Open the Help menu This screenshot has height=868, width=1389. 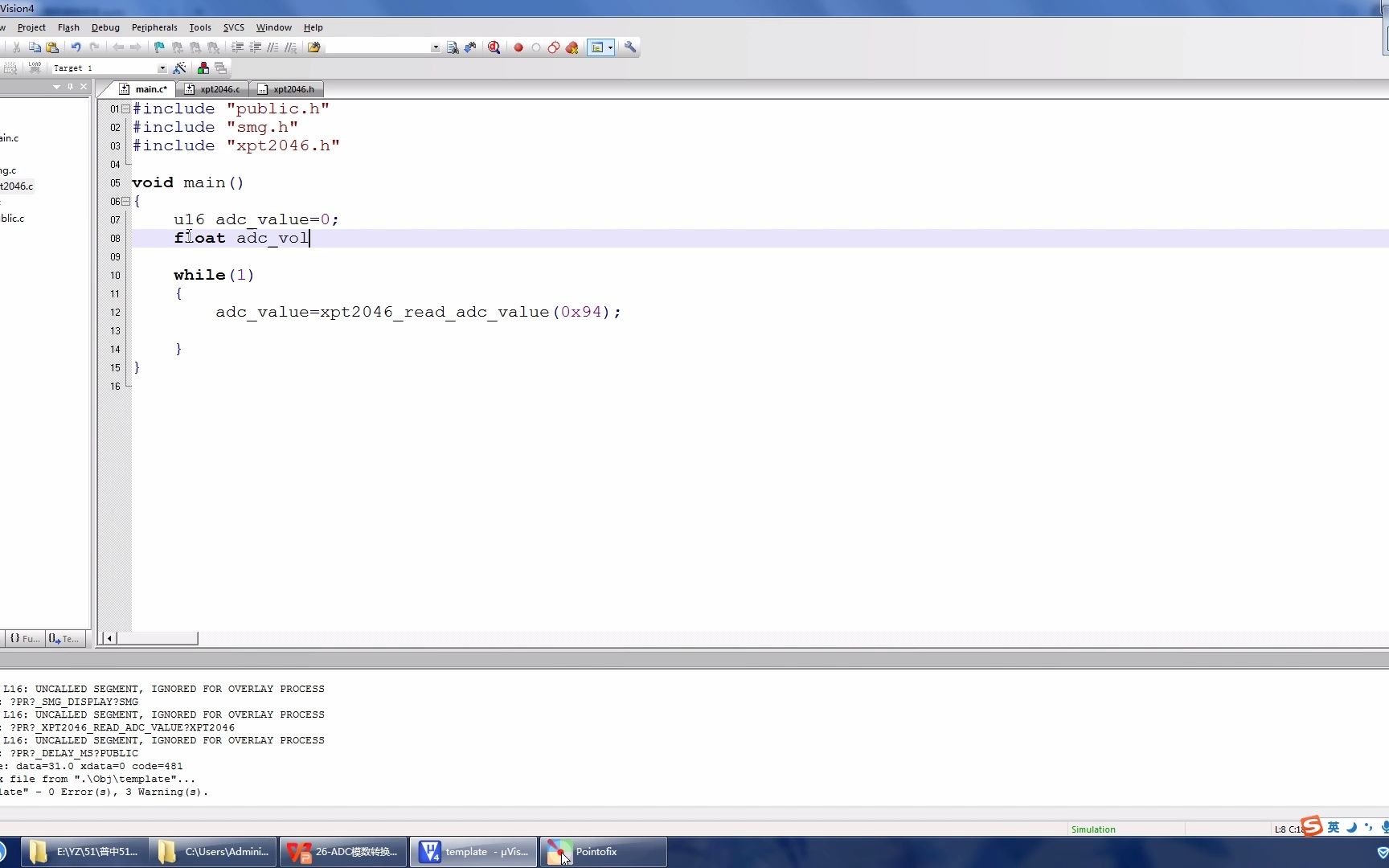pos(313,27)
